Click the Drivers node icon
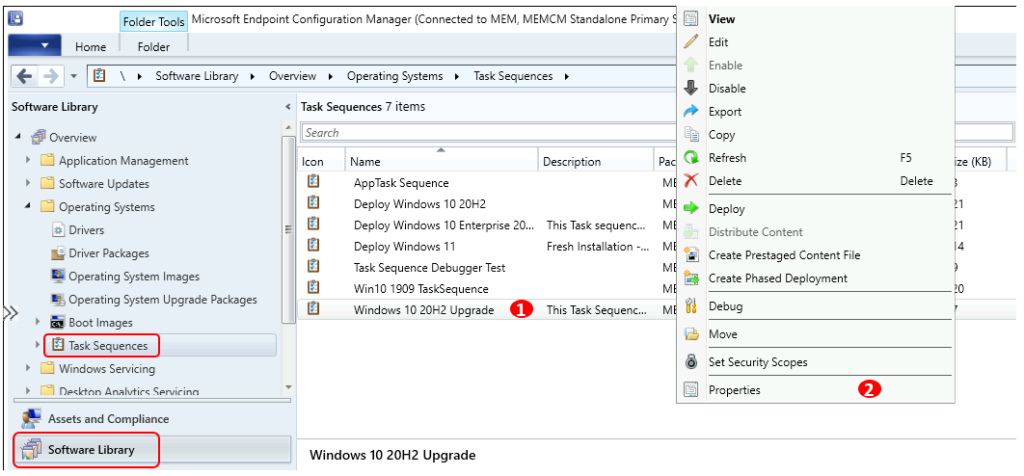1024x476 pixels. pos(57,230)
